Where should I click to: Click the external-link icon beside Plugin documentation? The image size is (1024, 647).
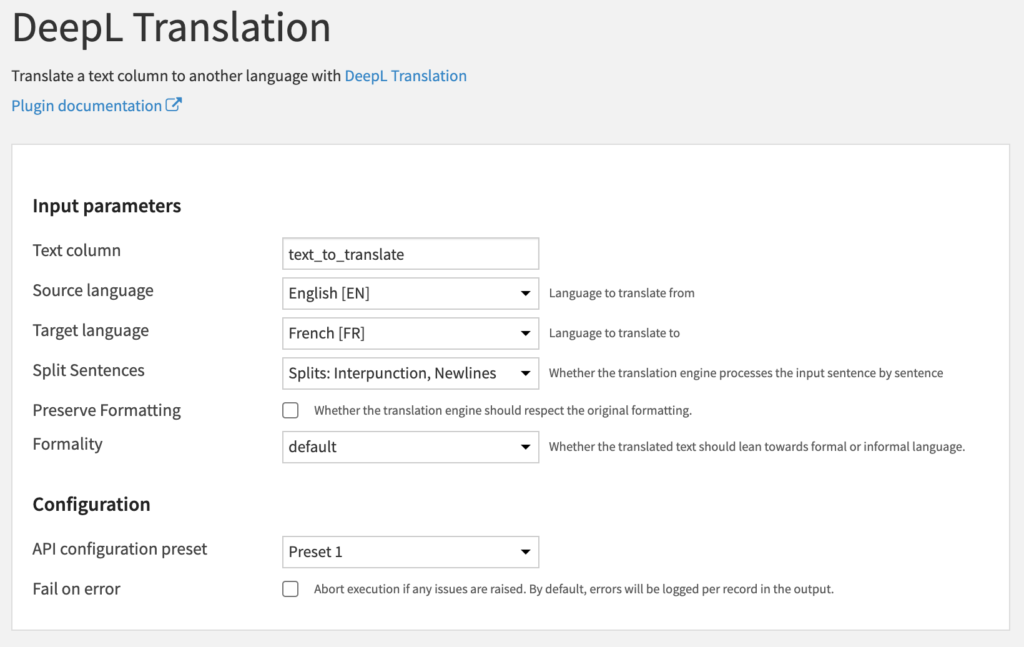pos(175,105)
